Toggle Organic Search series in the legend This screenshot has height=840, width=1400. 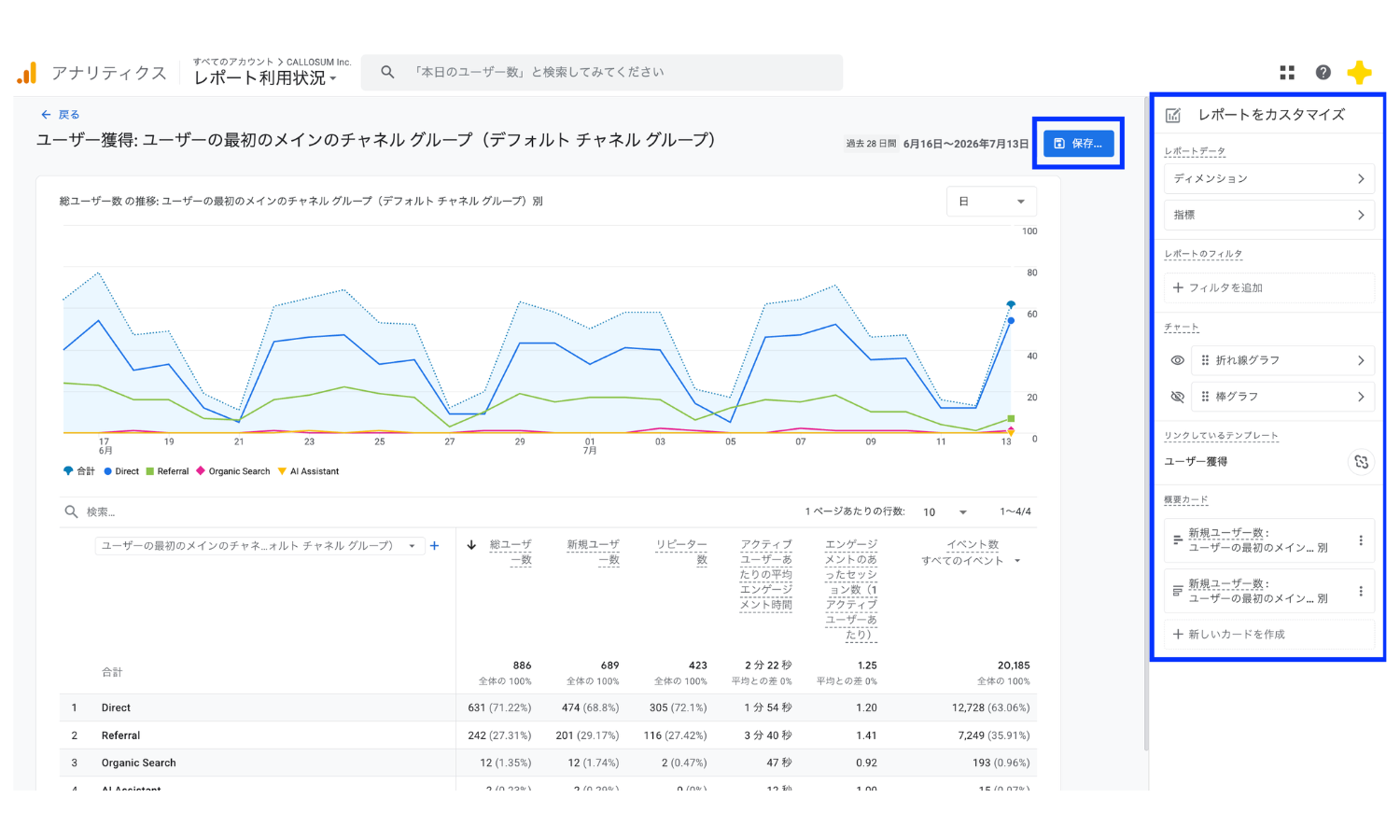click(x=233, y=471)
